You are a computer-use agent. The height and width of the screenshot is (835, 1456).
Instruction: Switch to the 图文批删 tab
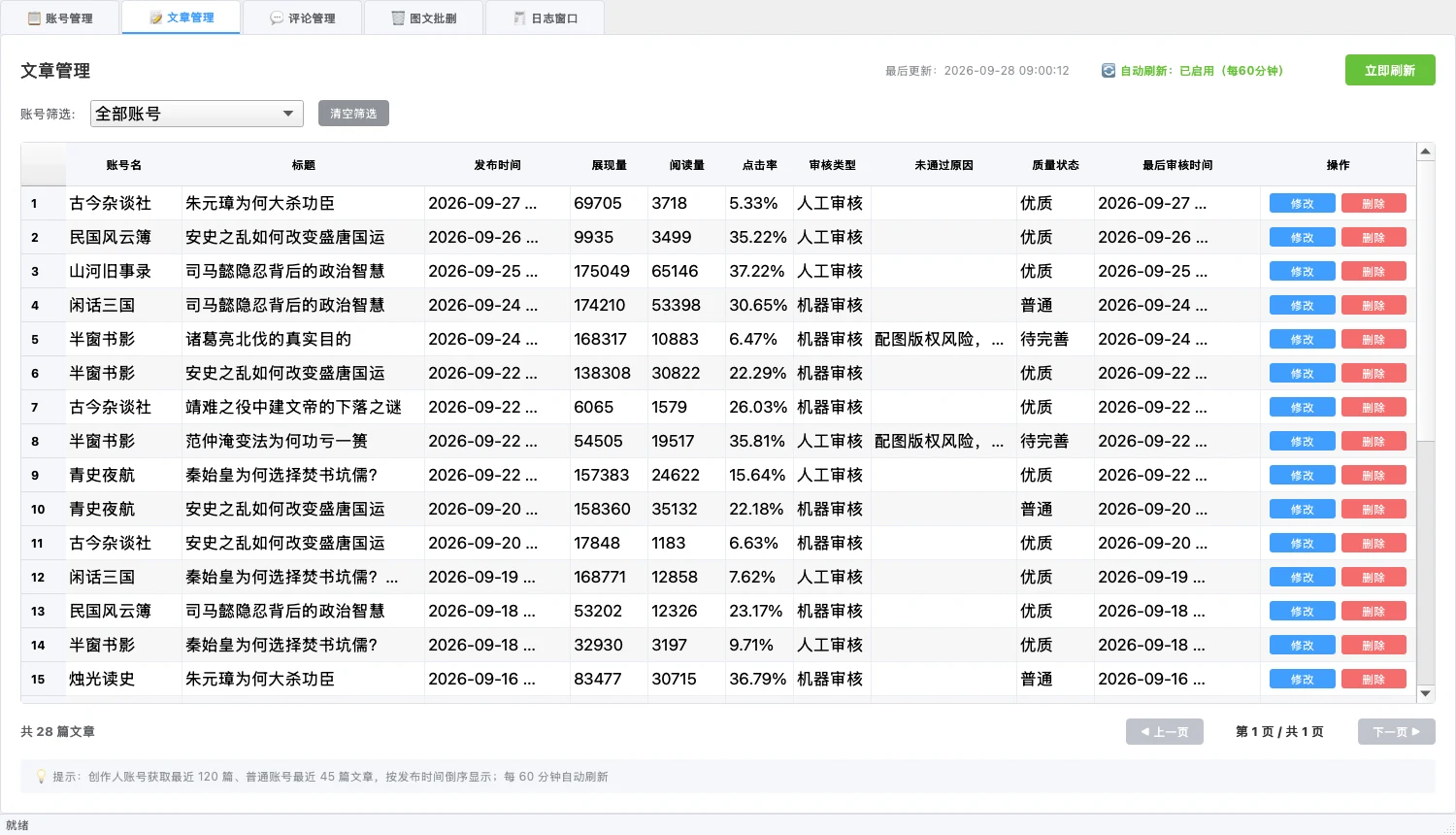point(424,17)
